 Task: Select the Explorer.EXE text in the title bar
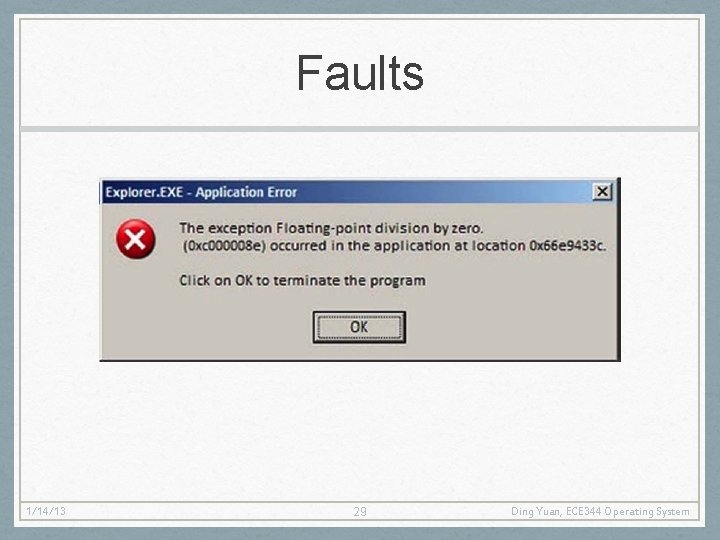click(x=144, y=192)
